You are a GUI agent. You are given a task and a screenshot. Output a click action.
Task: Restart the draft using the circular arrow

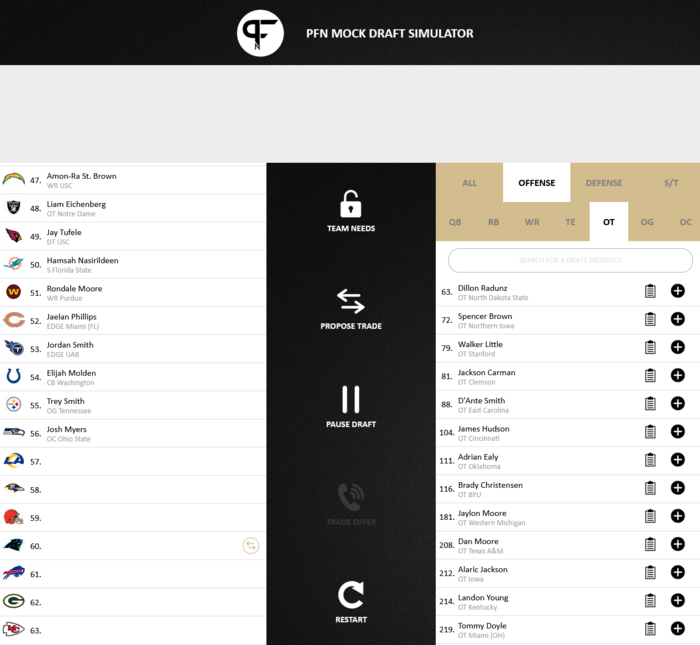click(x=350, y=596)
